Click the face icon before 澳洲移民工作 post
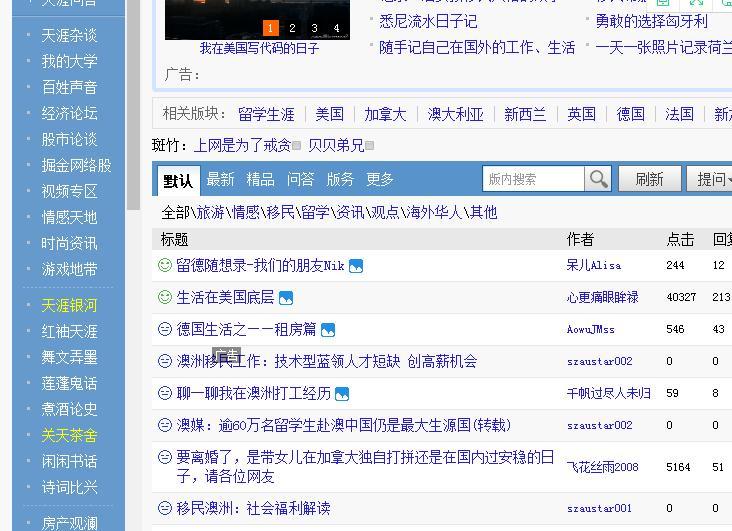This screenshot has width=732, height=531. 165,361
